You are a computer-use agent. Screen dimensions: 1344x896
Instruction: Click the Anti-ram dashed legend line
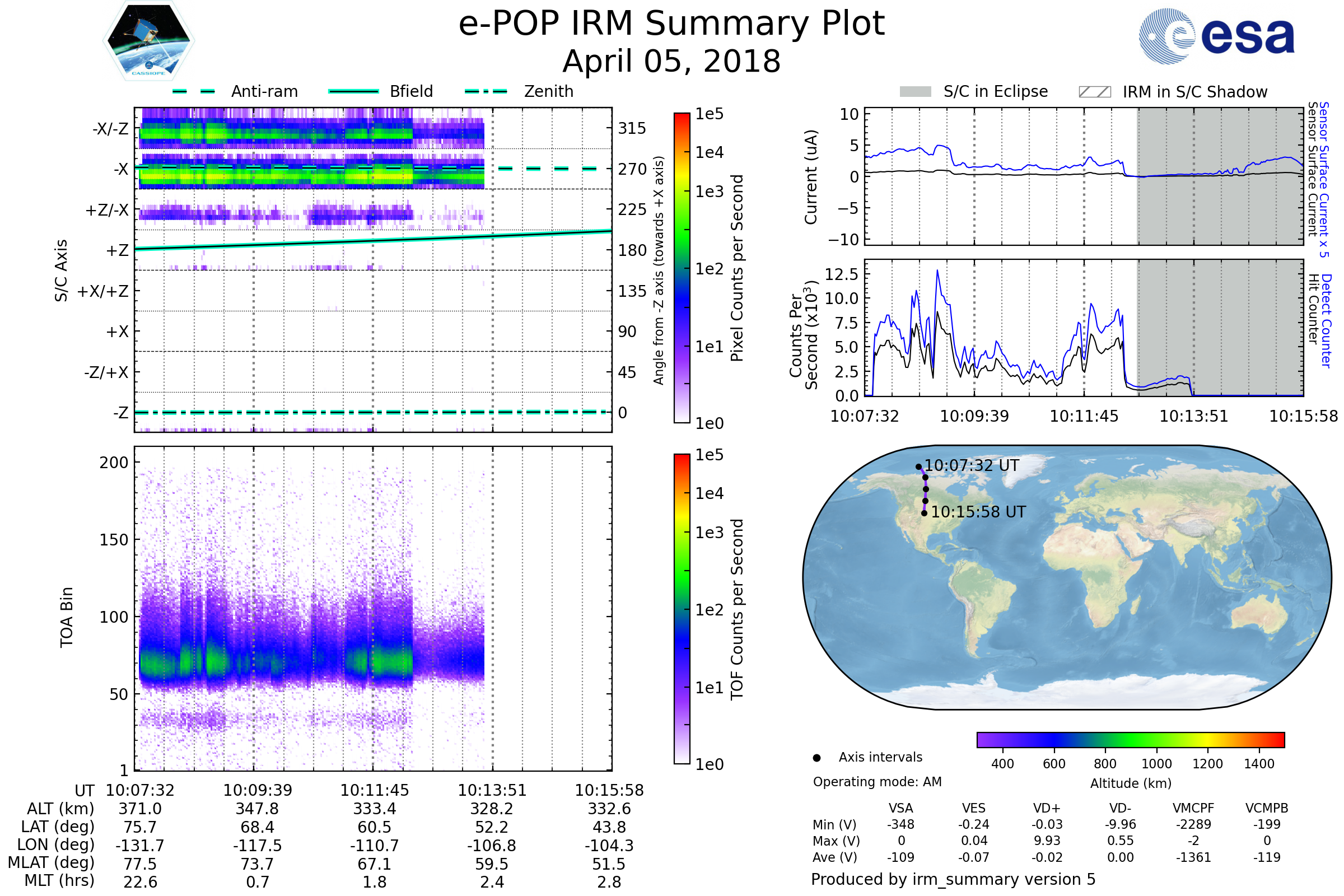tap(194, 91)
